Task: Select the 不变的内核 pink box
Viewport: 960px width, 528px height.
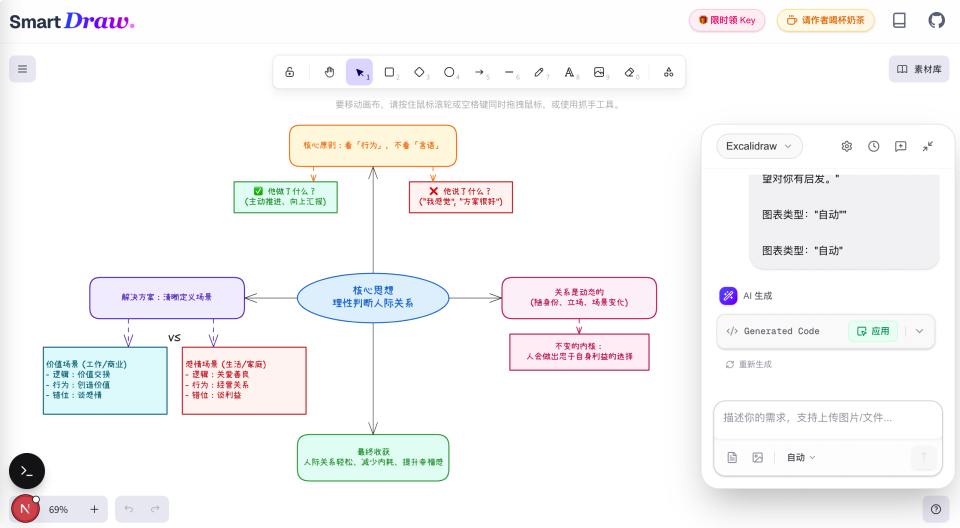Action: [x=579, y=352]
